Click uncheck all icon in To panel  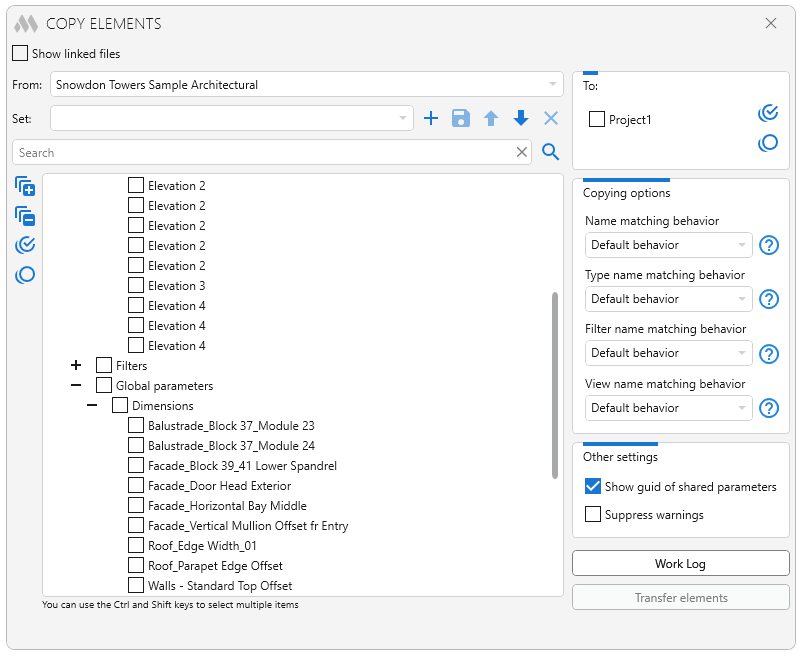click(x=768, y=143)
